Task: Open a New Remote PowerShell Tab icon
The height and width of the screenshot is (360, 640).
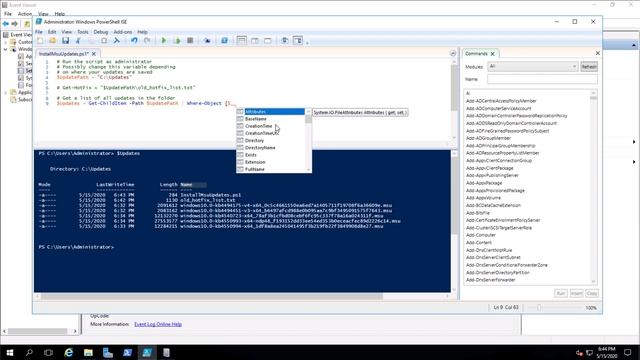Action: pos(207,40)
